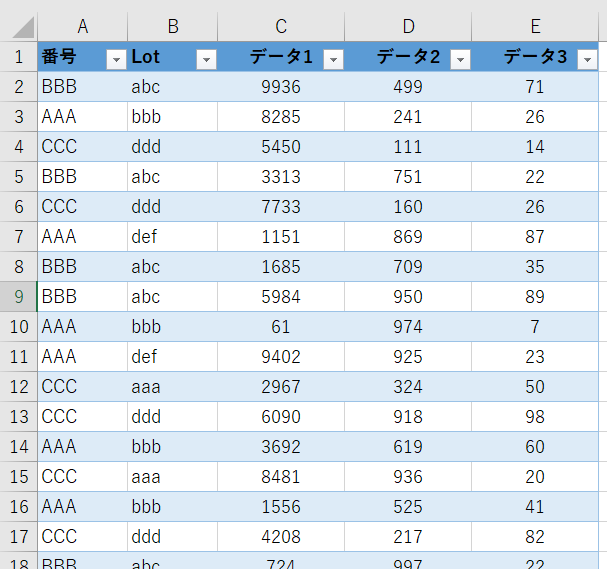Click cell with value 9402
Viewport: 607px width, 569px height.
pos(281,357)
